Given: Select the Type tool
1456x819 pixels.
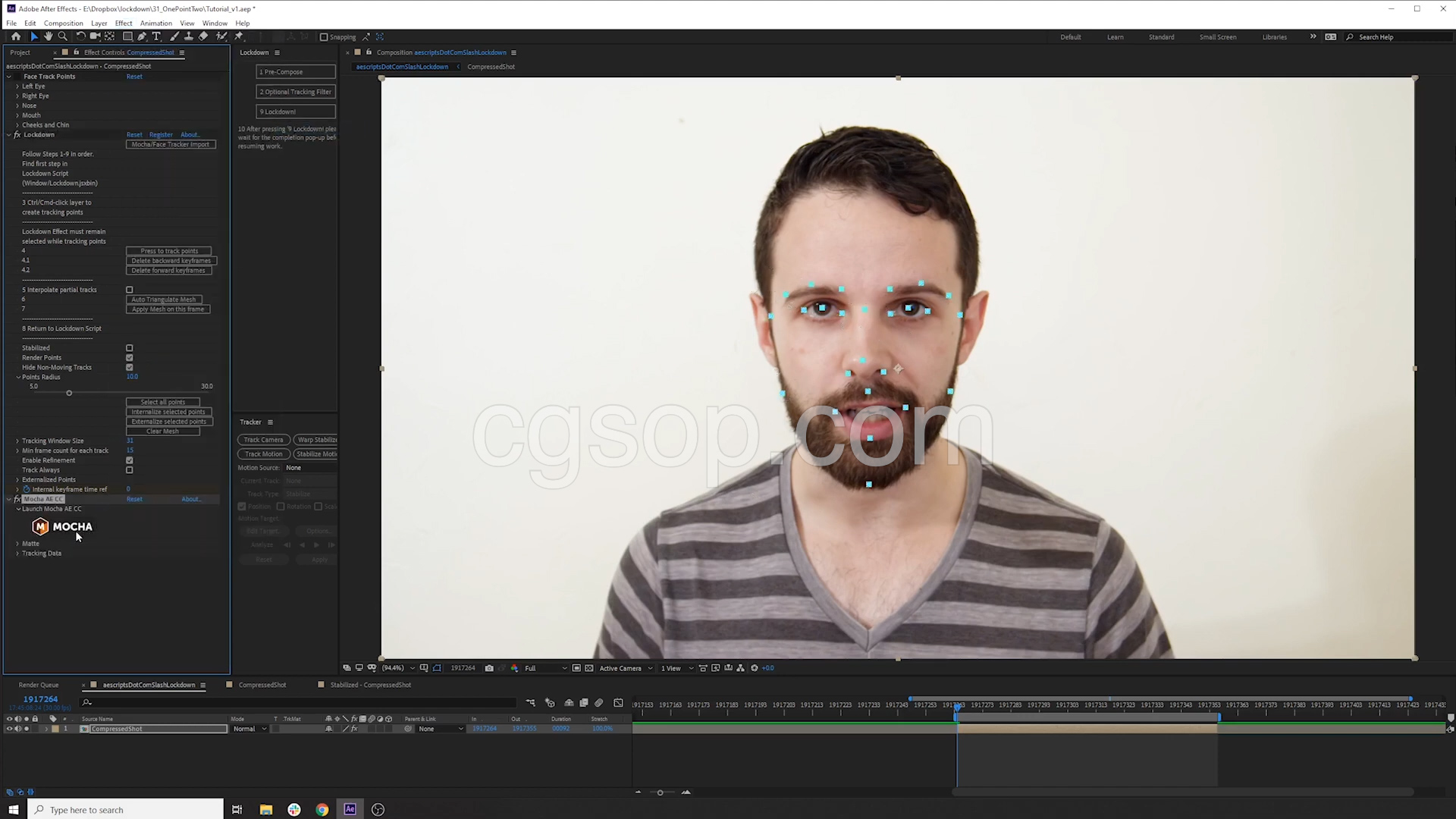Looking at the screenshot, I should [x=156, y=36].
